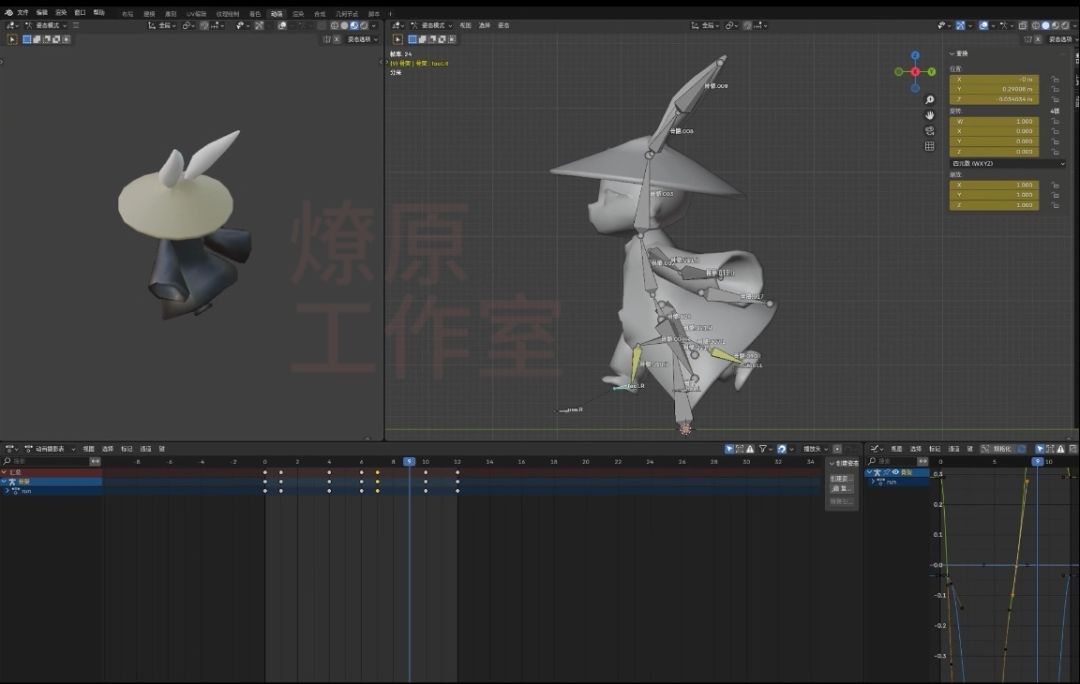The width and height of the screenshot is (1080, 684).
Task: Click the green Y axis gizmo ball
Action: tap(931, 72)
